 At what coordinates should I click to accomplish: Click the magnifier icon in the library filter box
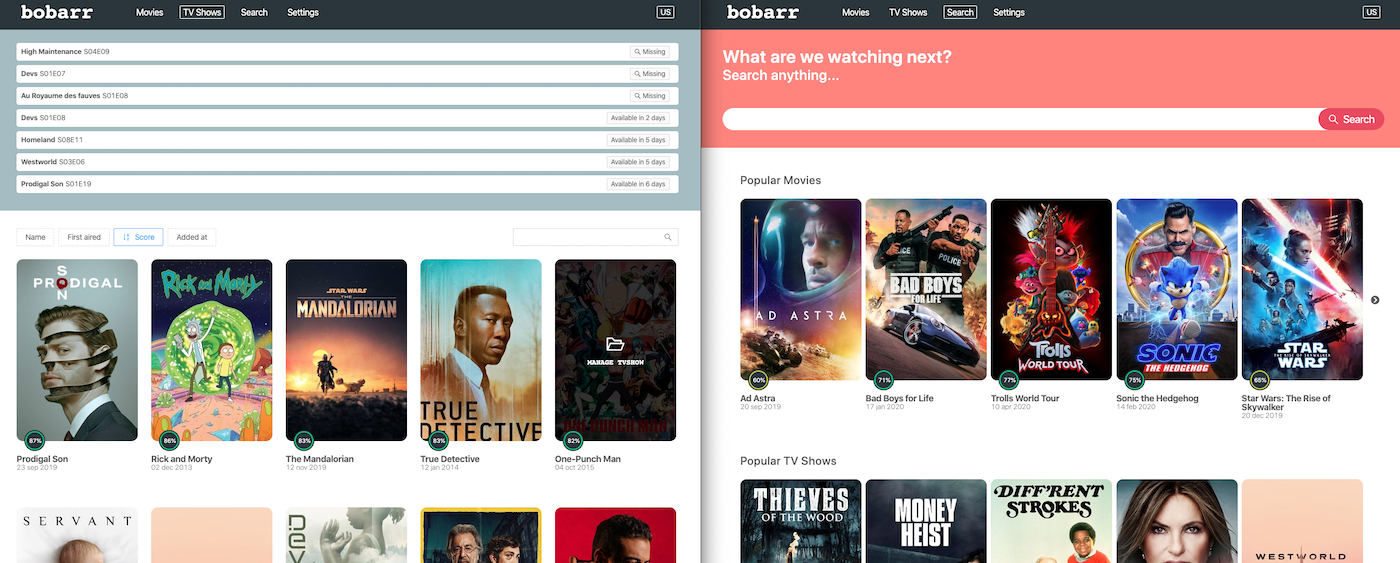(668, 237)
